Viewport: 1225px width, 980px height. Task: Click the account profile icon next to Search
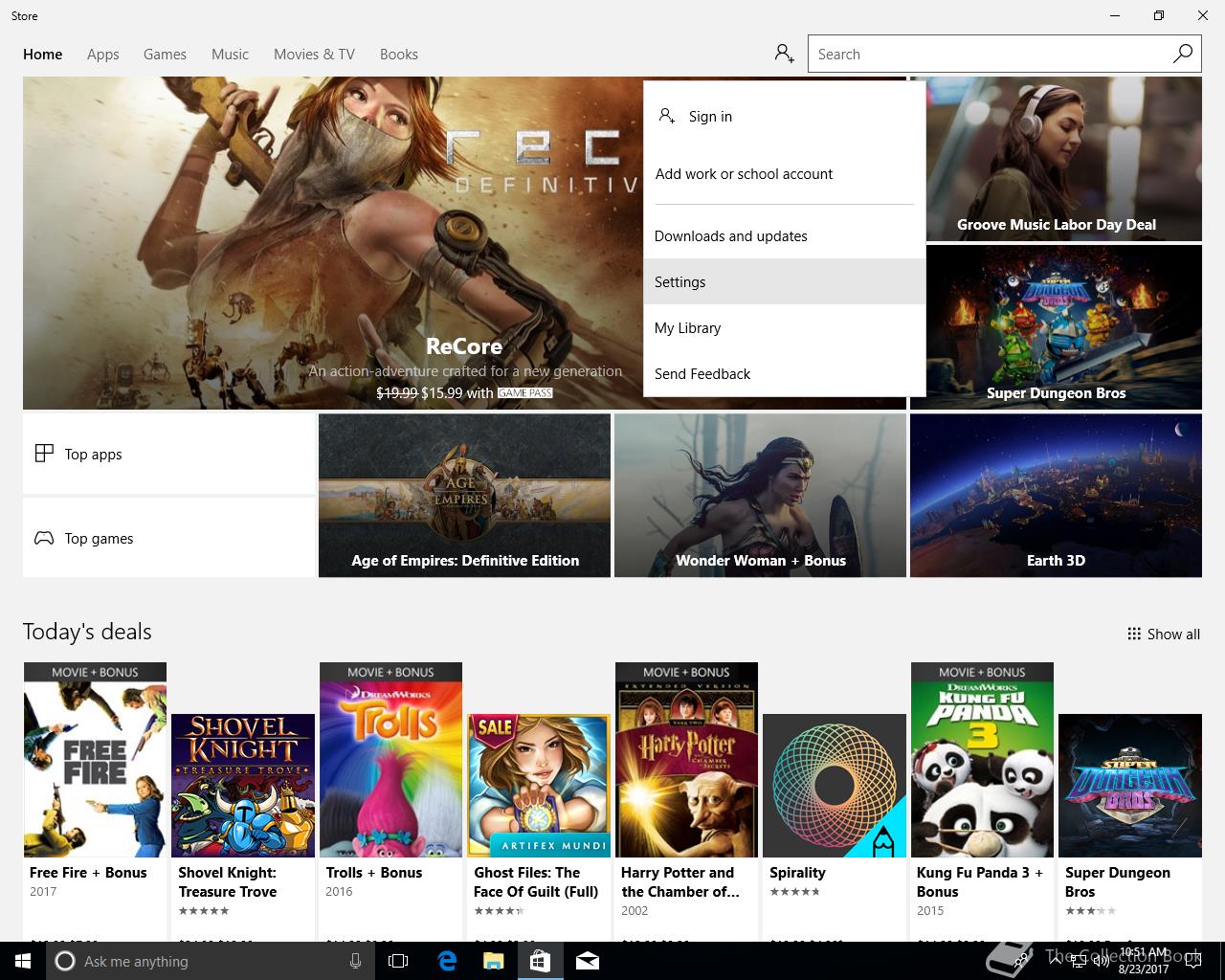784,54
